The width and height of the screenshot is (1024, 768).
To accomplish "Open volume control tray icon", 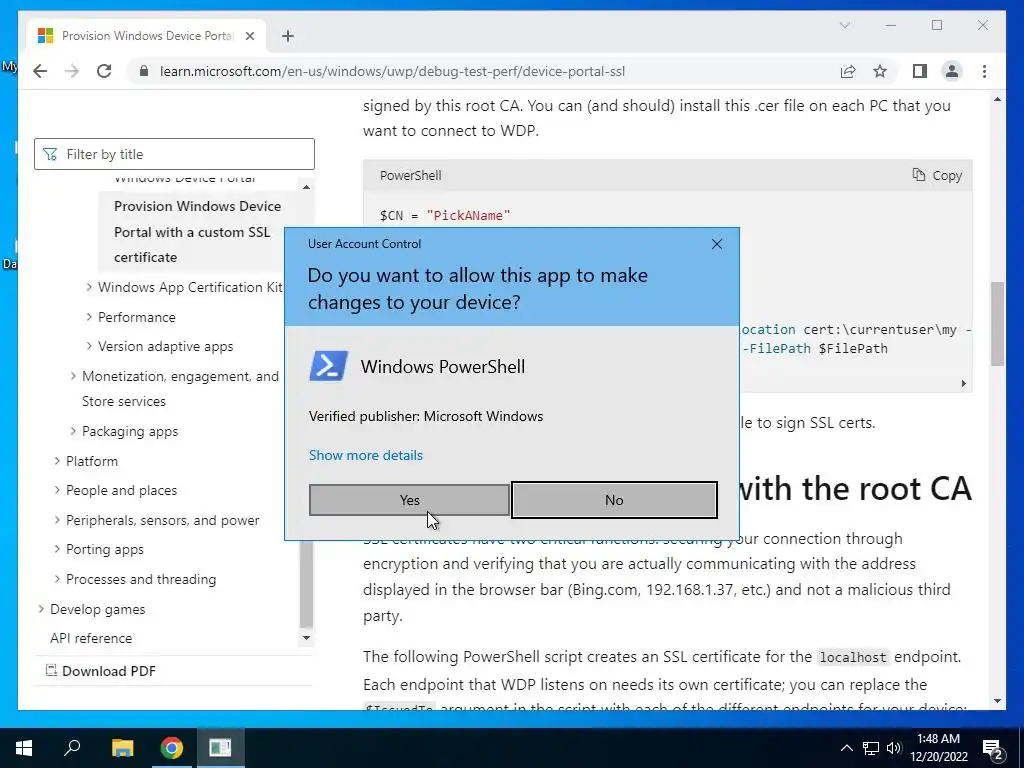I will click(894, 748).
